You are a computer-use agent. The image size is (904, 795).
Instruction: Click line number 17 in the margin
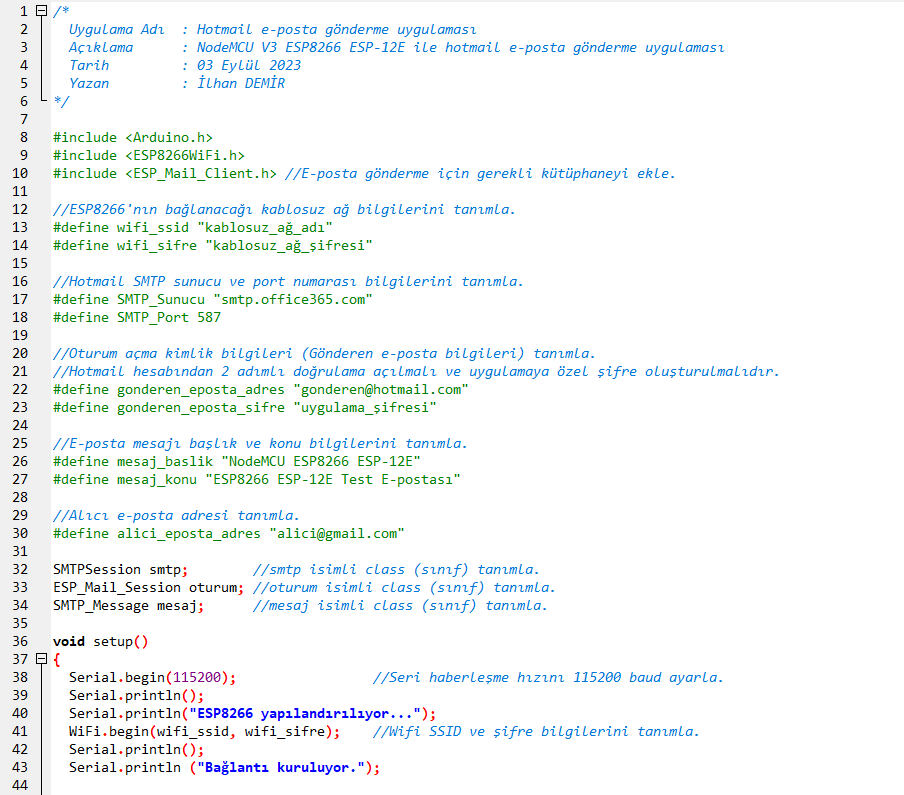[21, 299]
